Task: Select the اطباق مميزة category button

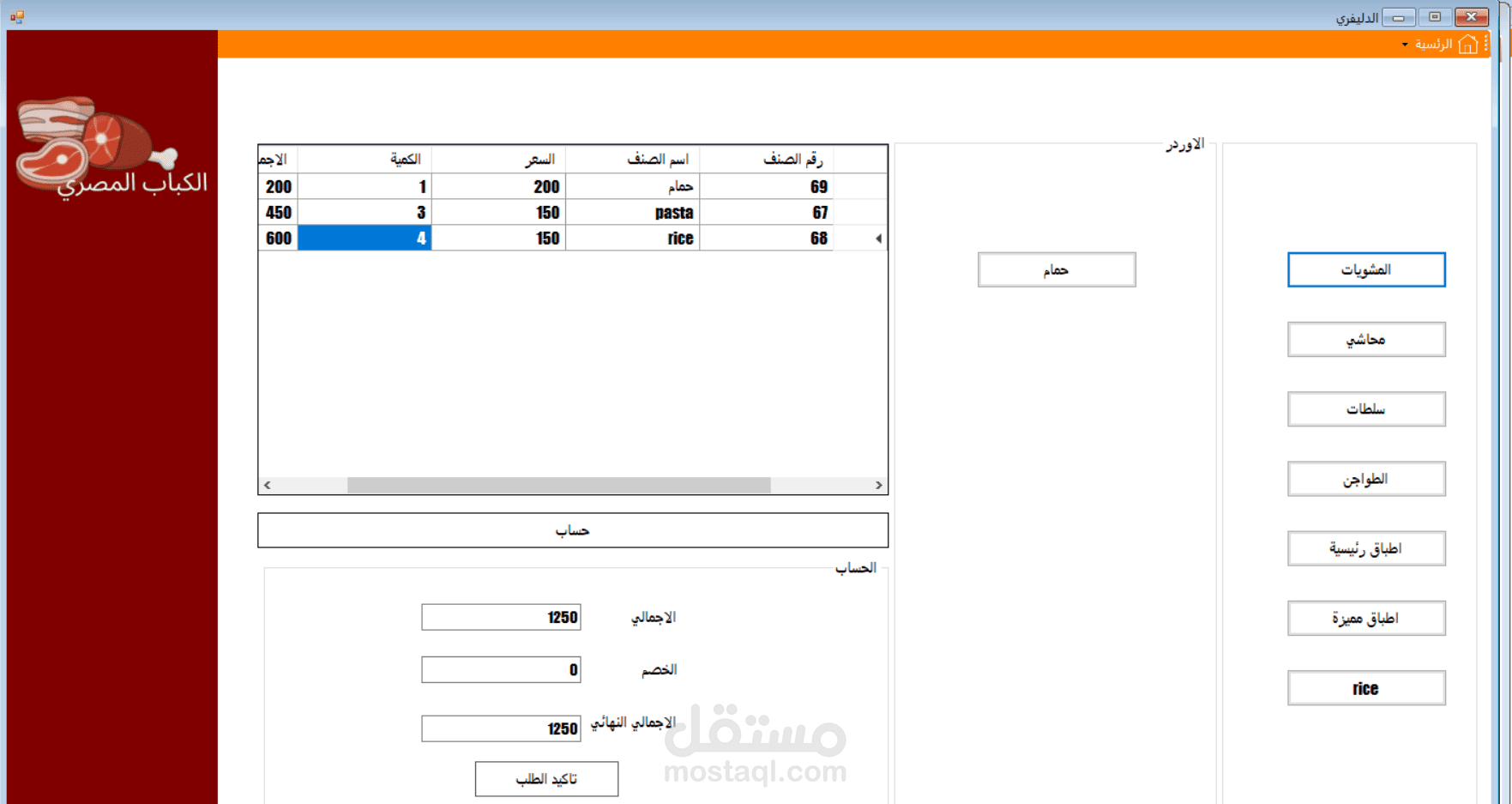Action: (x=1366, y=618)
